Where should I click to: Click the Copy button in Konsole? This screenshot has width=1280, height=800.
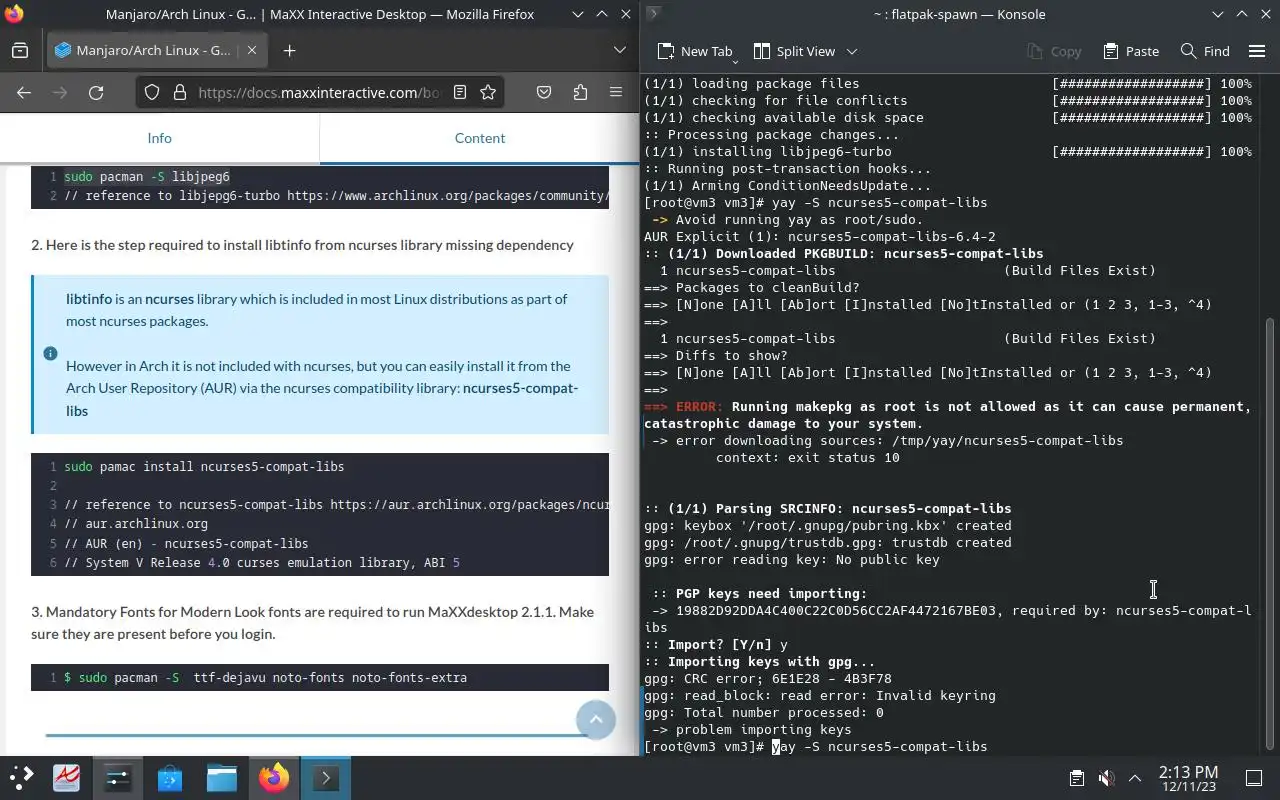[x=1054, y=51]
